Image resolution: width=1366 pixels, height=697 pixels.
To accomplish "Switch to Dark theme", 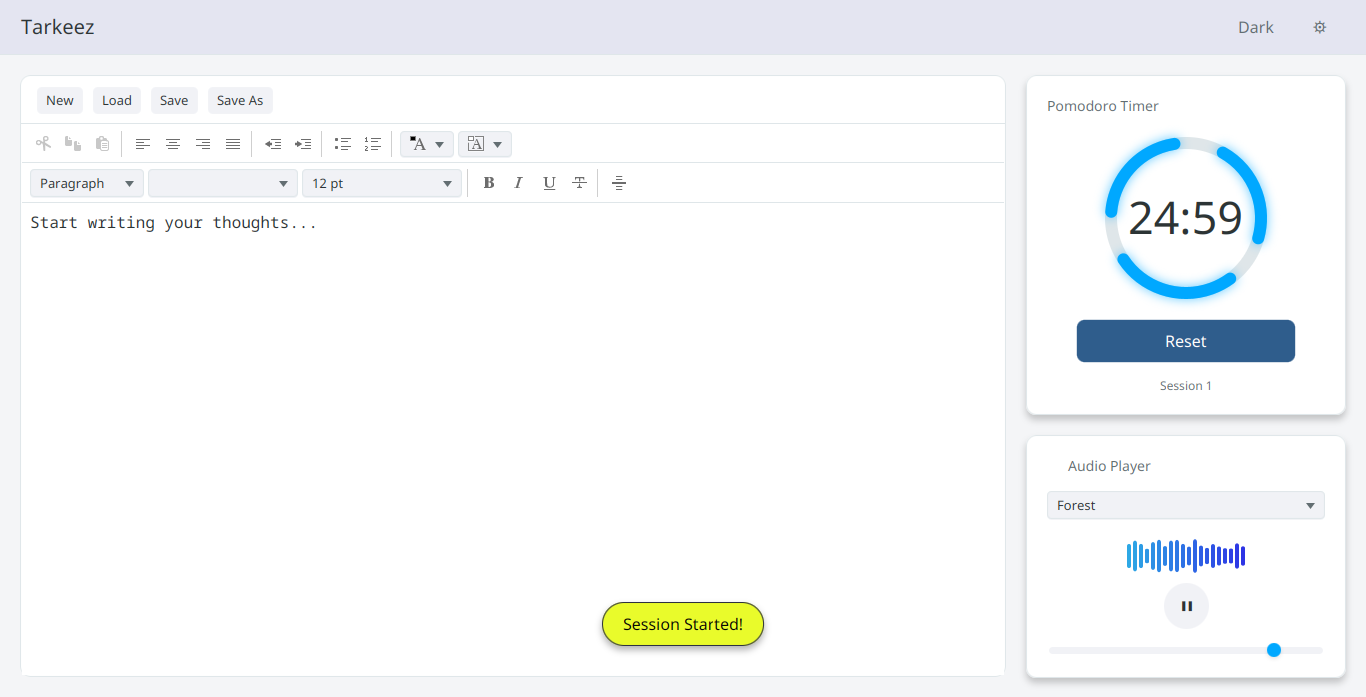I will click(x=1256, y=27).
